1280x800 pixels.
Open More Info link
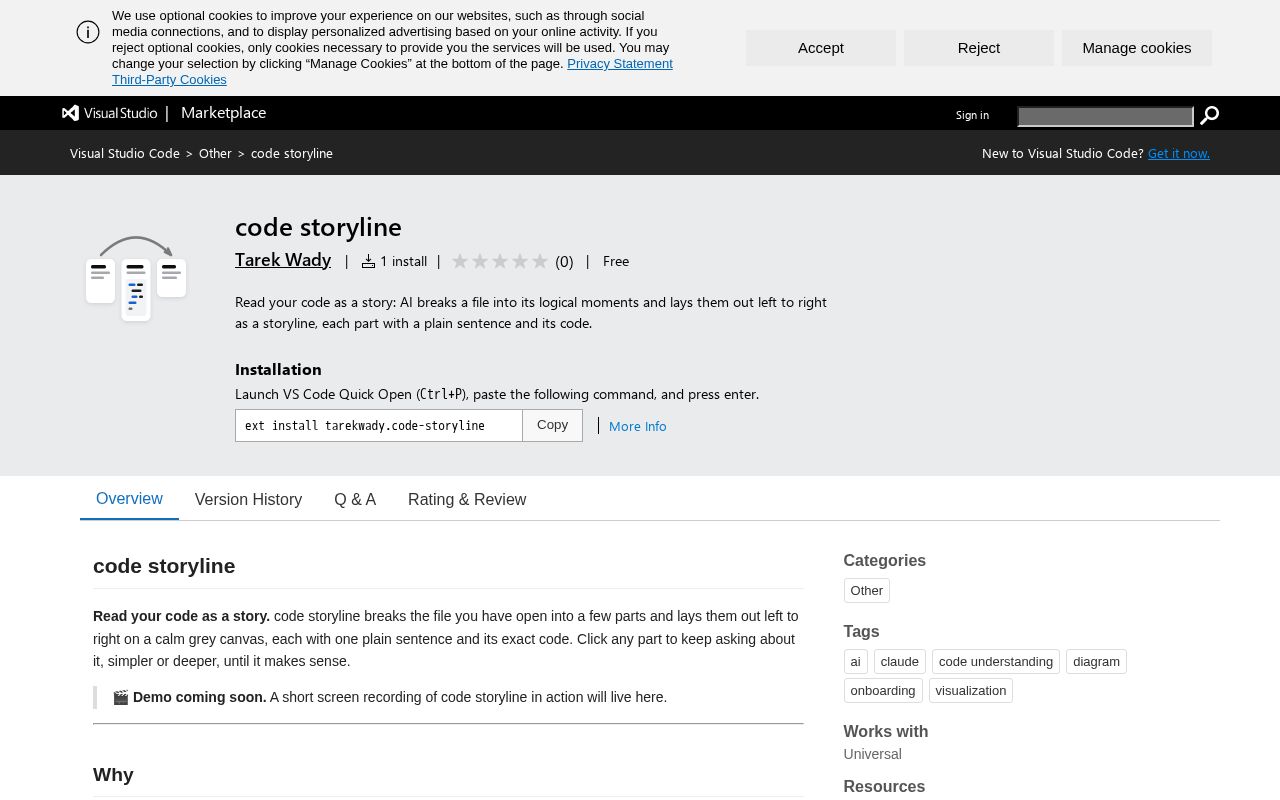637,426
